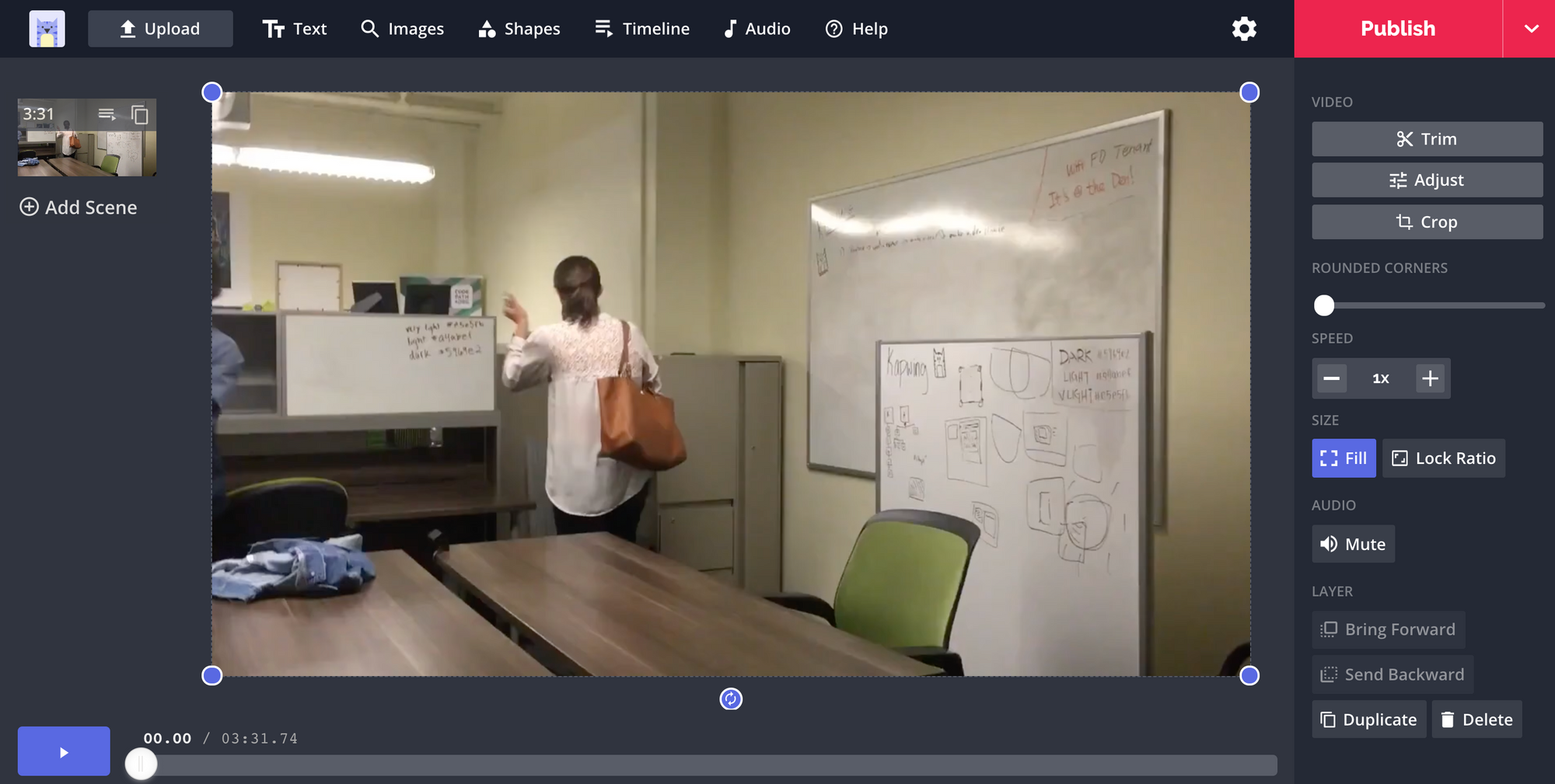Open the Help menu

click(855, 29)
